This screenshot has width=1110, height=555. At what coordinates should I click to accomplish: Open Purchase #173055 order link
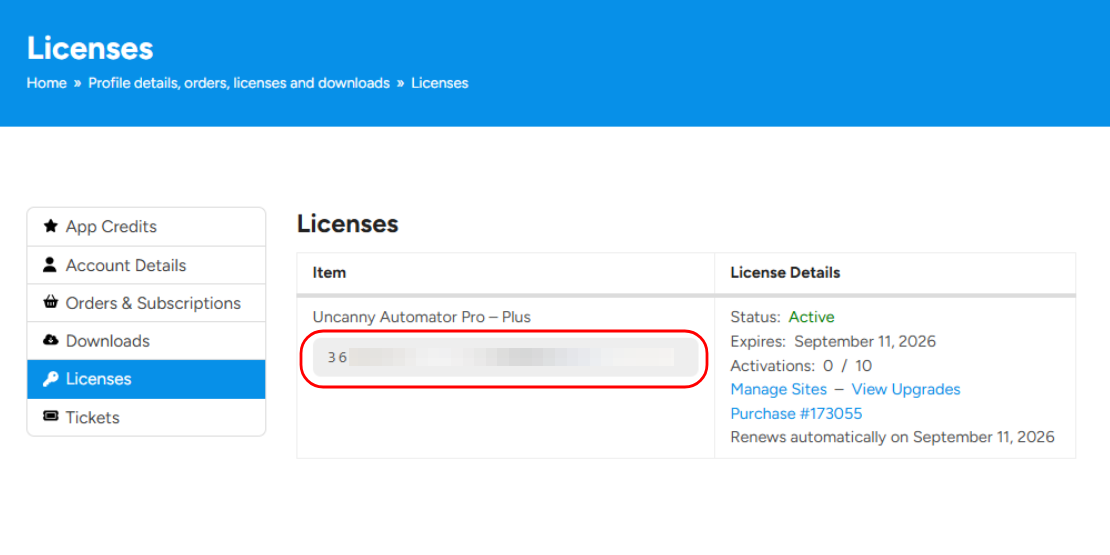(x=796, y=413)
